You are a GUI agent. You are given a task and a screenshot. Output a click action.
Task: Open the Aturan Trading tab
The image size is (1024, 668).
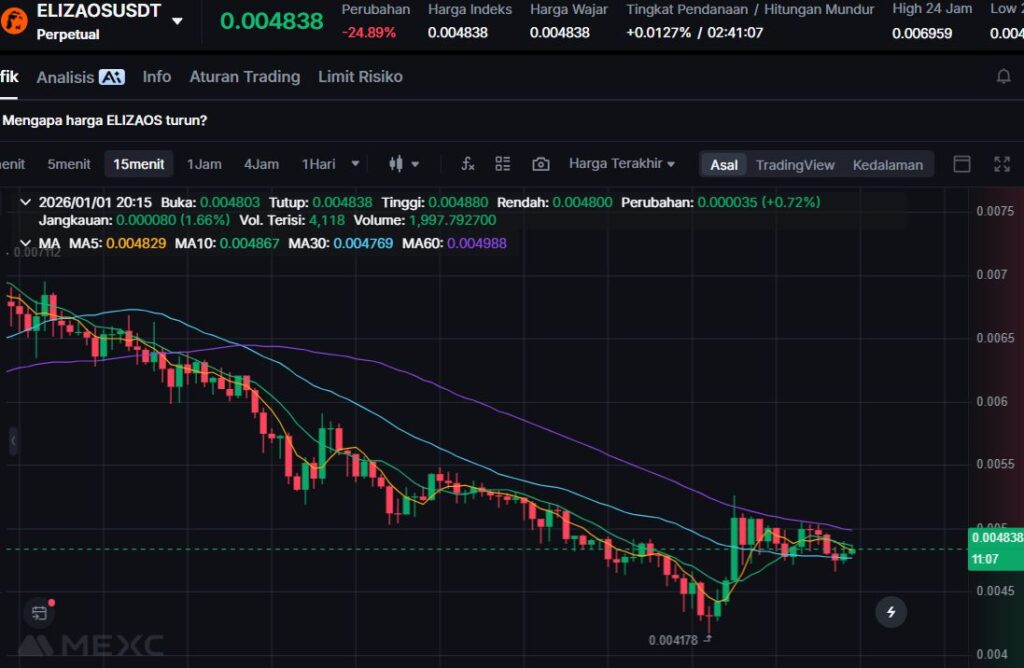[x=244, y=77]
